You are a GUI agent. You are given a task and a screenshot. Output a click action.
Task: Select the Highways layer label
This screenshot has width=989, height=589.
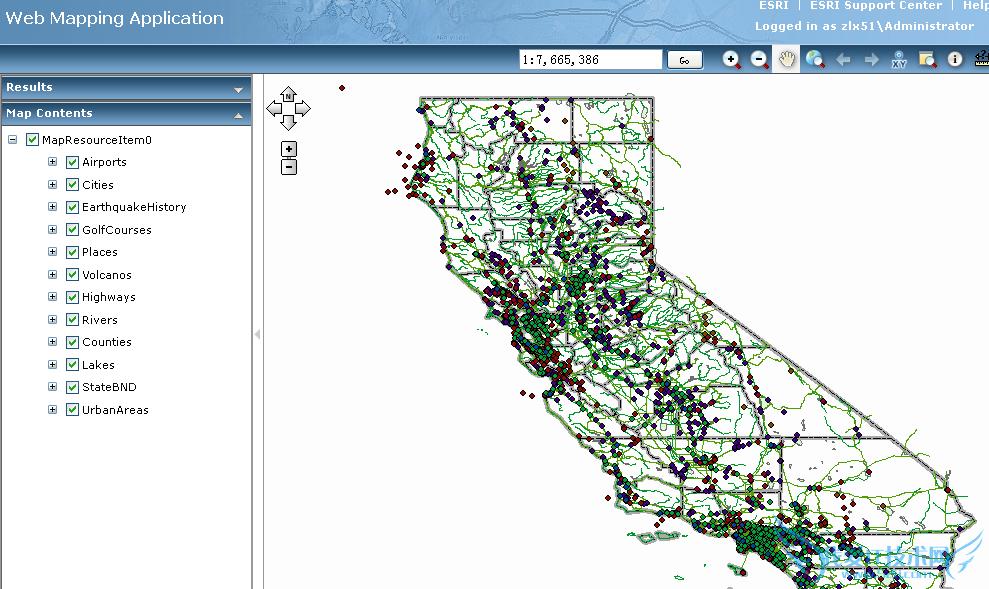coord(108,297)
